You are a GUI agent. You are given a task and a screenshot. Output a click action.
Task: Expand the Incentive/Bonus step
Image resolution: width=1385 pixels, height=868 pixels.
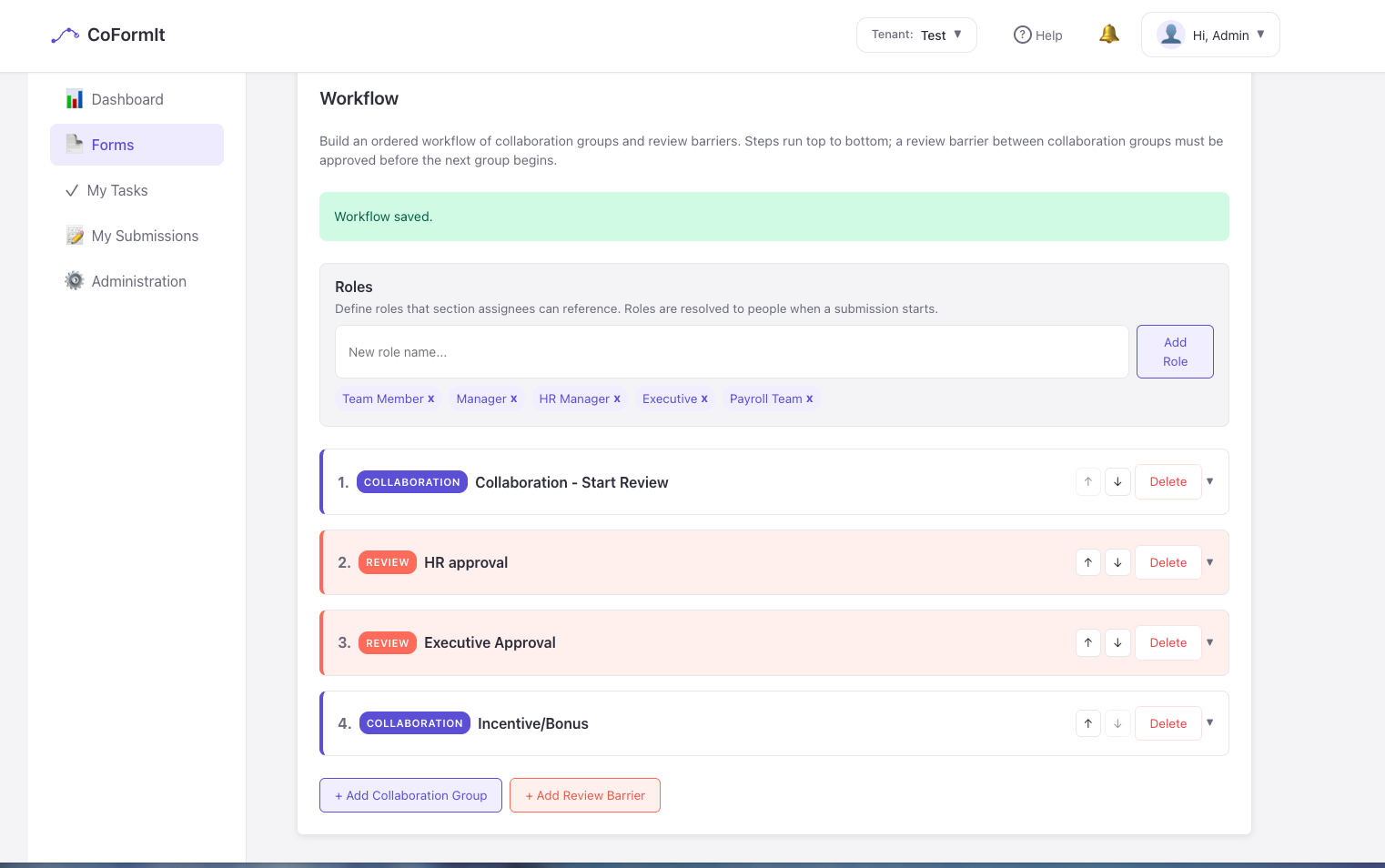point(1210,722)
